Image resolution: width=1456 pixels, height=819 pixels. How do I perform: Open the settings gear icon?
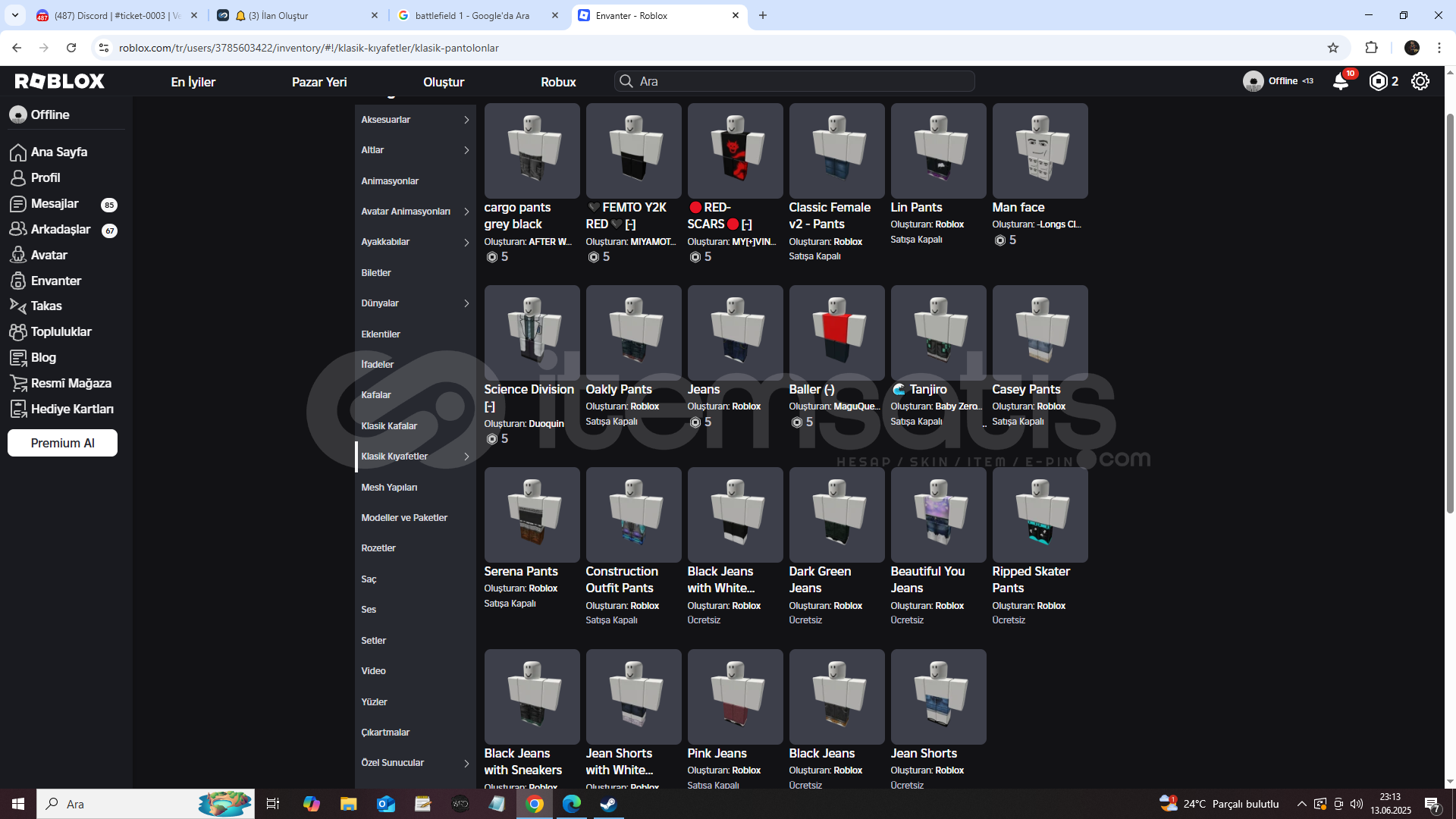click(1420, 81)
